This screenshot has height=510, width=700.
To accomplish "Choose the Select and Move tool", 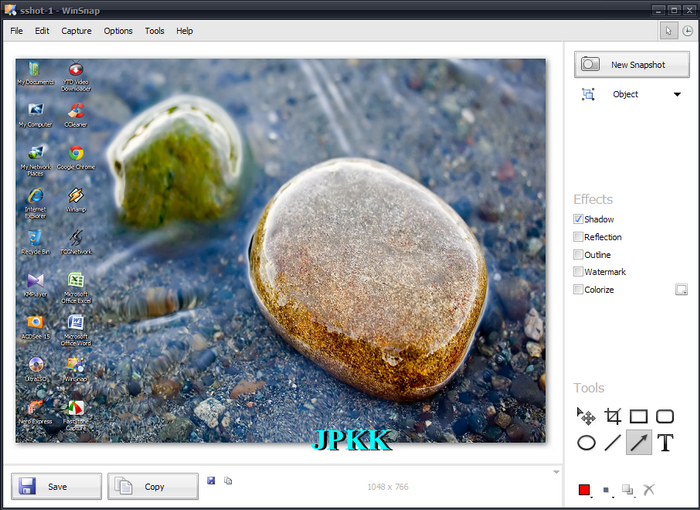I will pyautogui.click(x=587, y=416).
